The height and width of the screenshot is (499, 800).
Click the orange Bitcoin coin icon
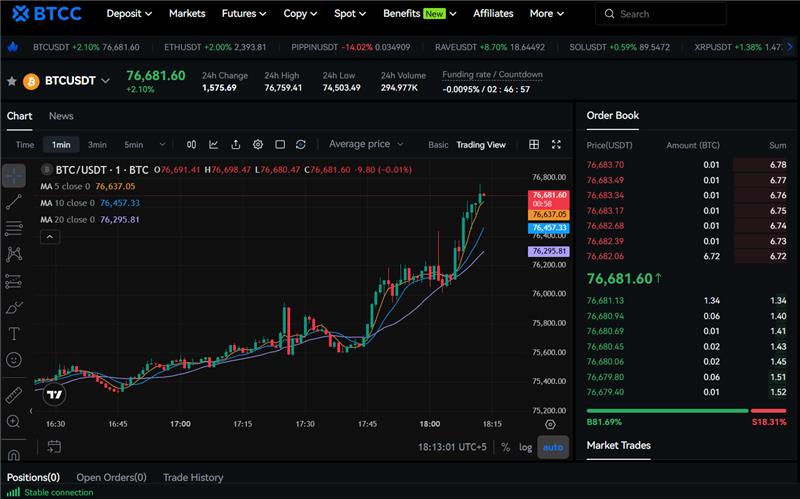pos(31,81)
